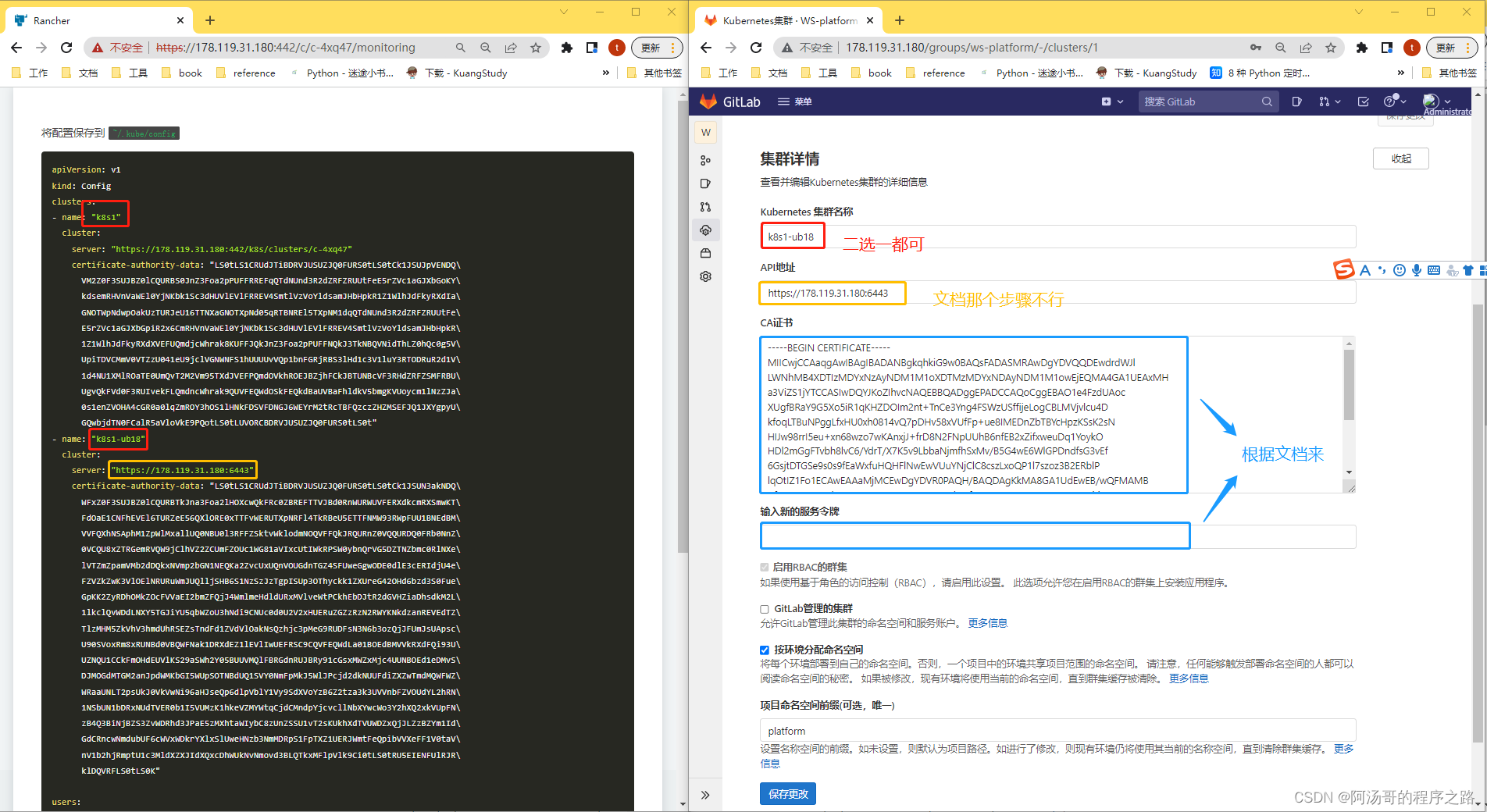Click API地址 input field

coord(1058,293)
